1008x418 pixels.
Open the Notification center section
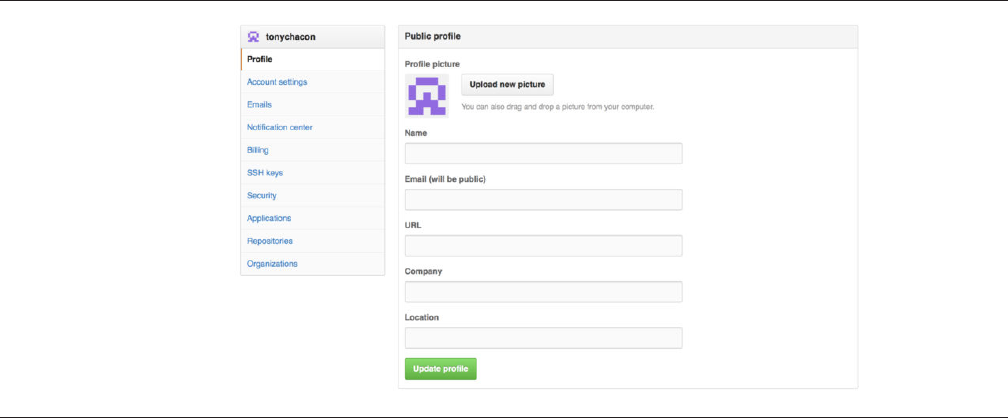(280, 127)
